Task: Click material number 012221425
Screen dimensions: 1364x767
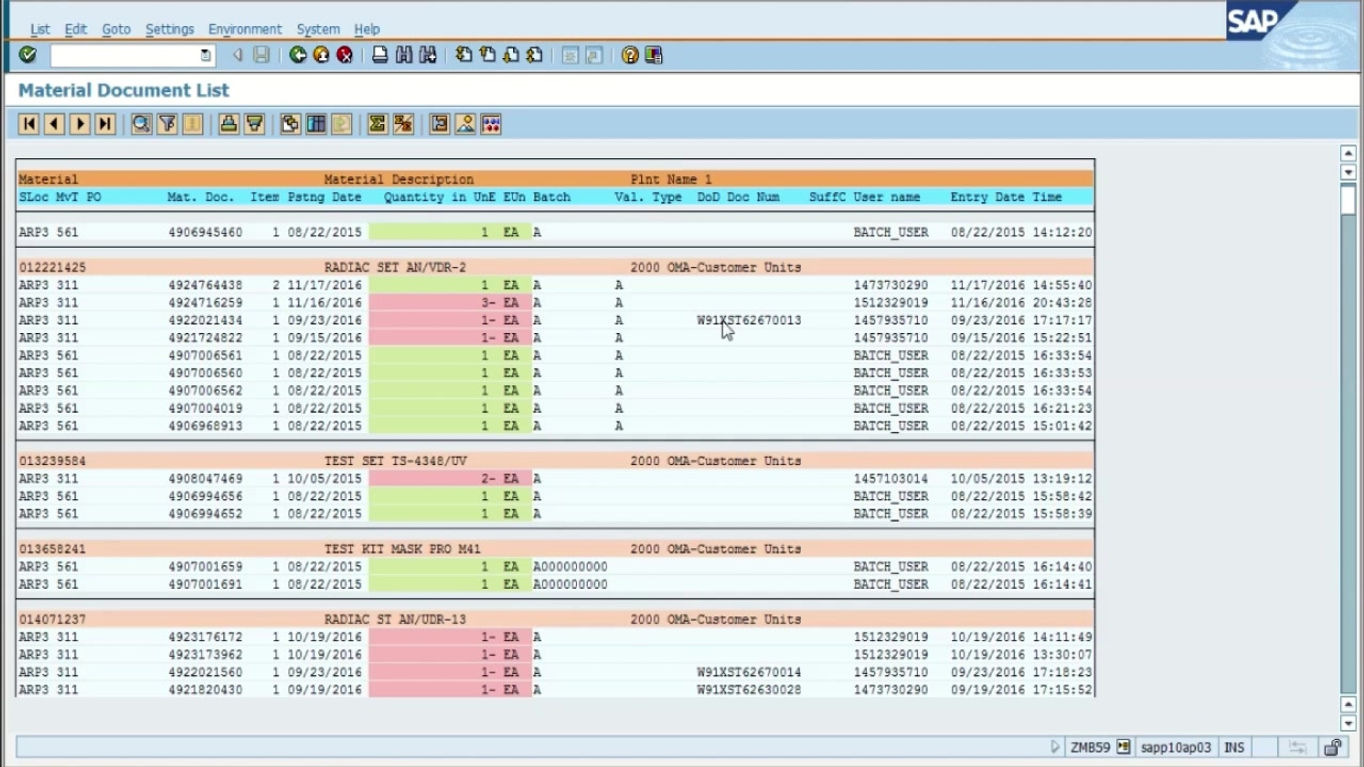Action: (52, 267)
